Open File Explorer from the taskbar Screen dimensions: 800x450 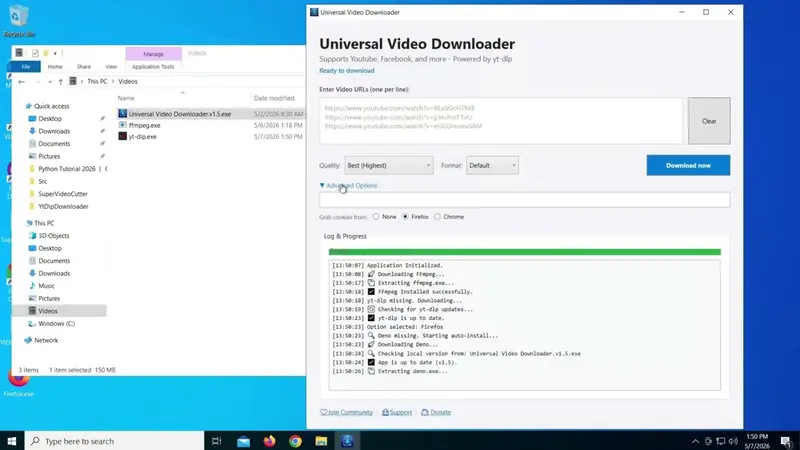coord(321,441)
